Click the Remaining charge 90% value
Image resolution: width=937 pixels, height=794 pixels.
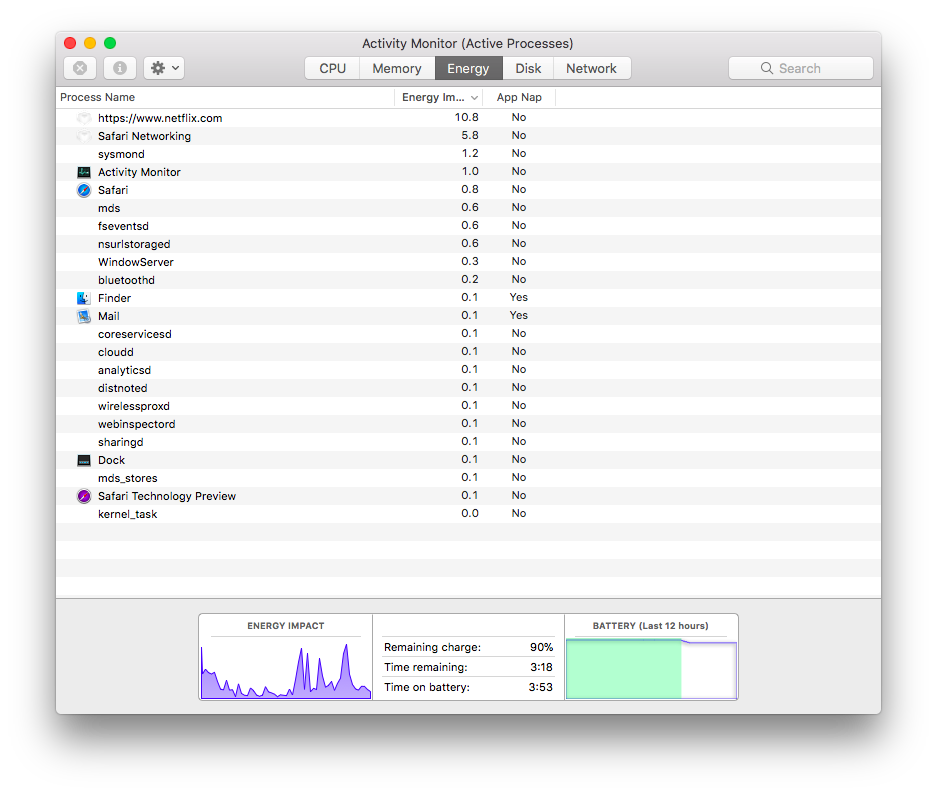pos(541,647)
